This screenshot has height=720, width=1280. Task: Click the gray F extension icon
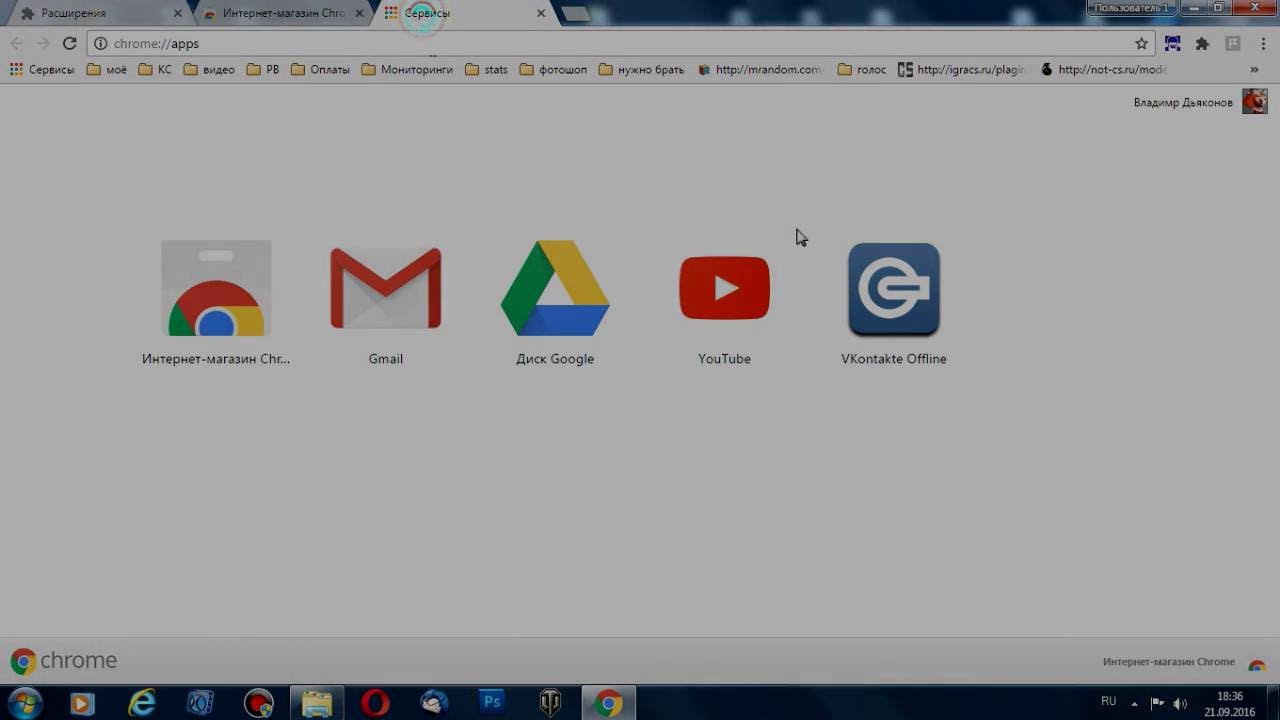point(1232,43)
